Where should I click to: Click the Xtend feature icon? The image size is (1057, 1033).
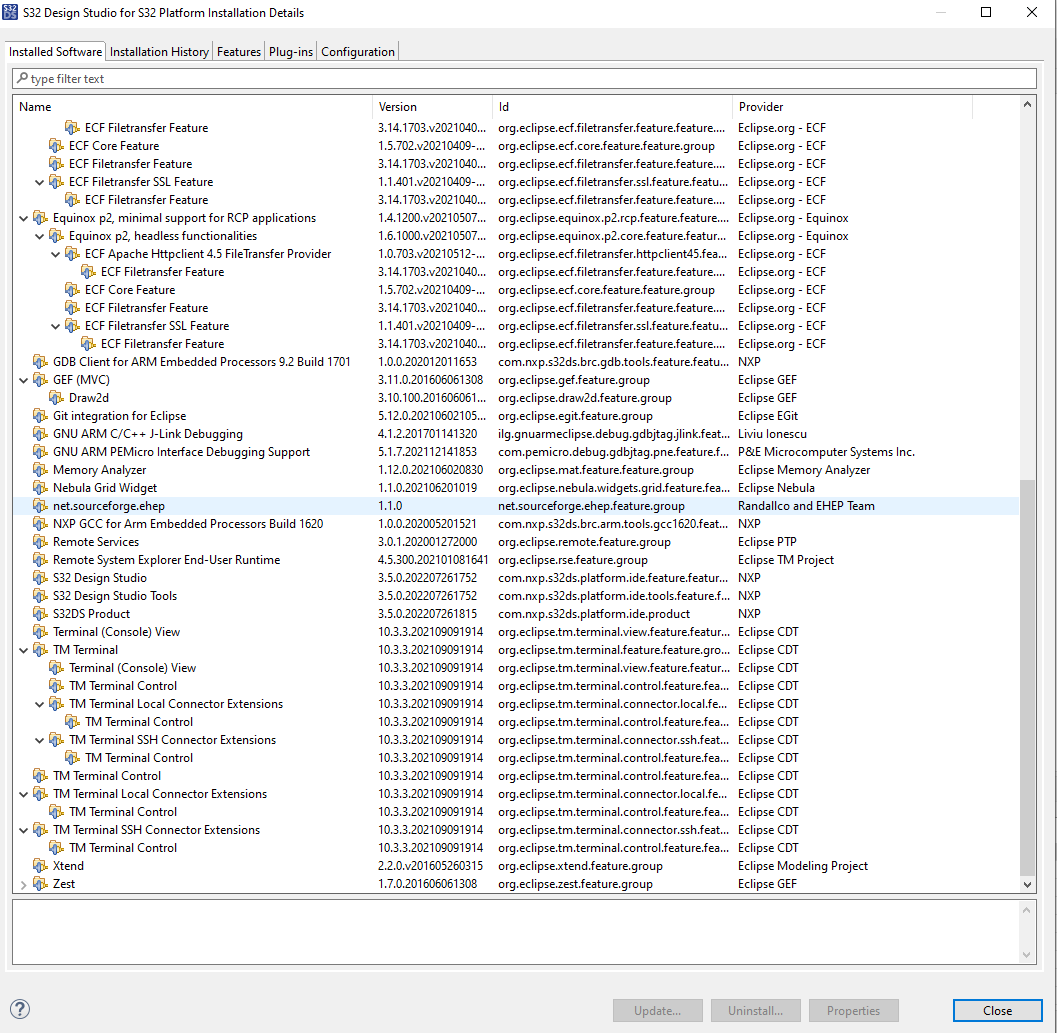click(39, 865)
